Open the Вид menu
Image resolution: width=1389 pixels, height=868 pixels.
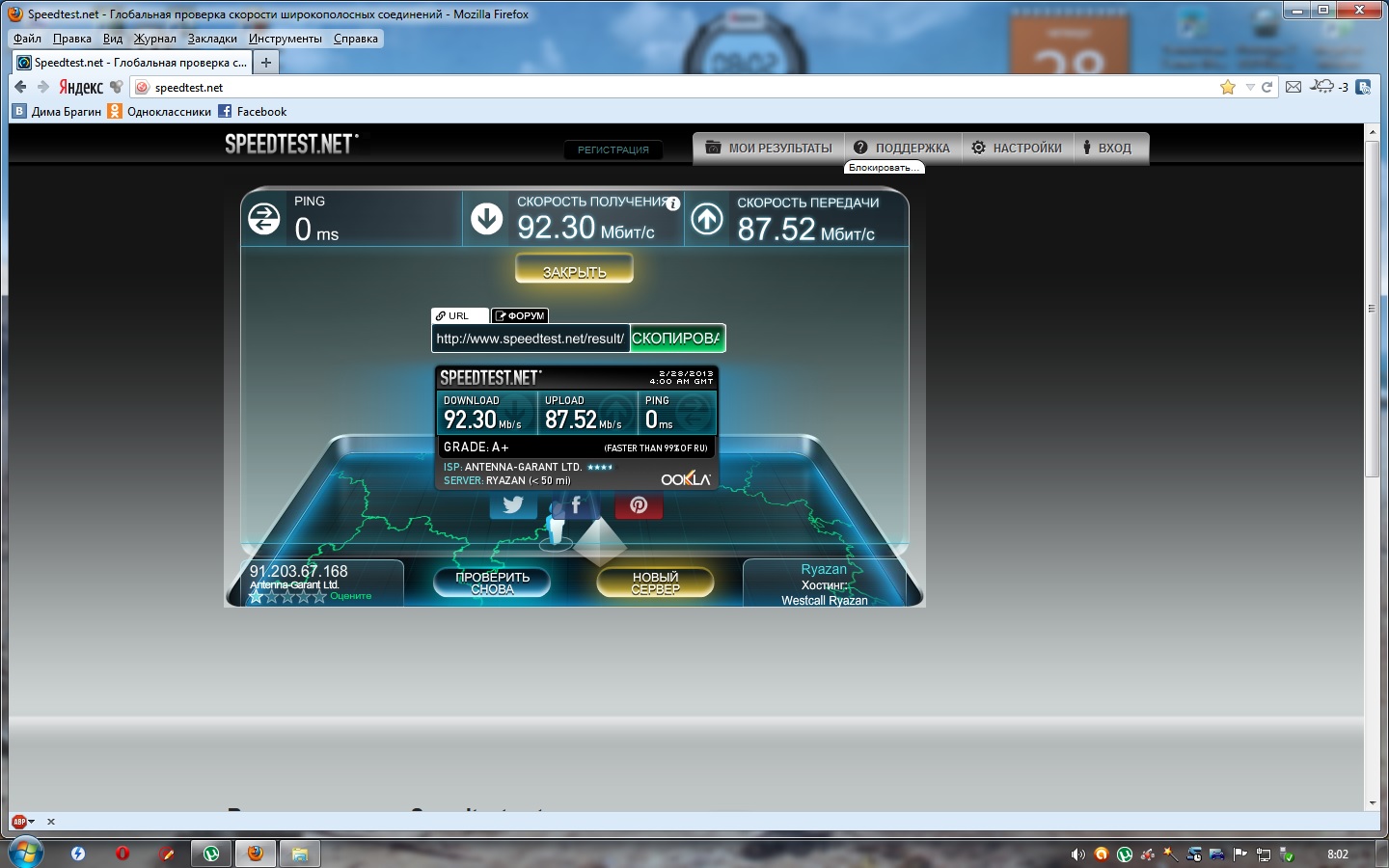[x=113, y=39]
